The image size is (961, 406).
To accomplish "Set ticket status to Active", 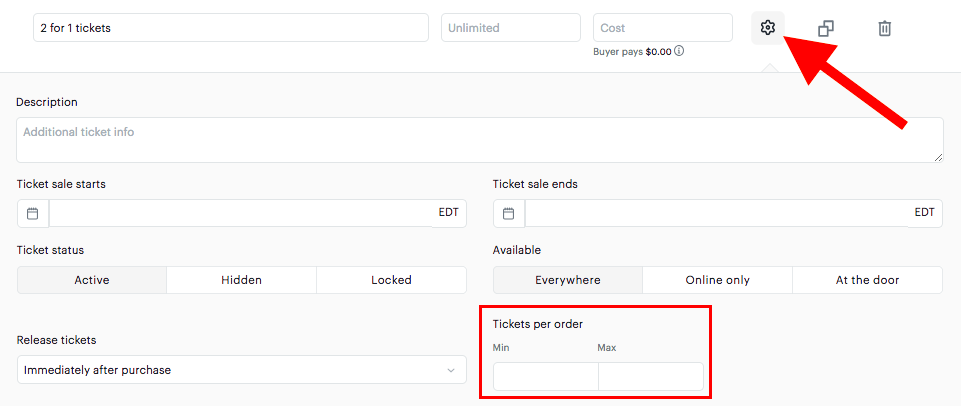I will pyautogui.click(x=92, y=280).
